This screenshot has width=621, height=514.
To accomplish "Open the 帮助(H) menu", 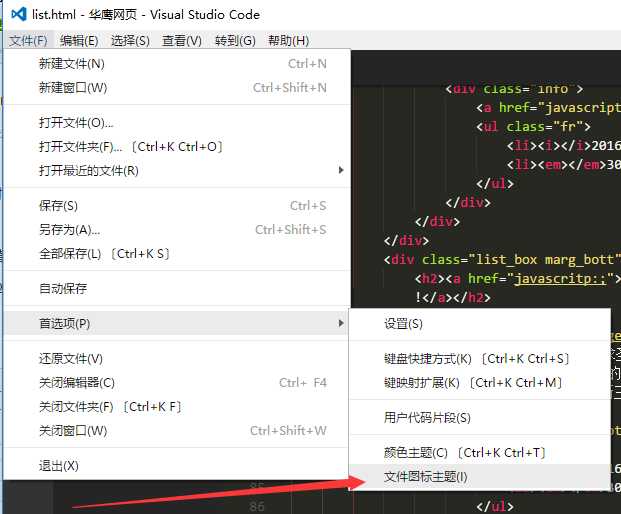I will click(288, 40).
